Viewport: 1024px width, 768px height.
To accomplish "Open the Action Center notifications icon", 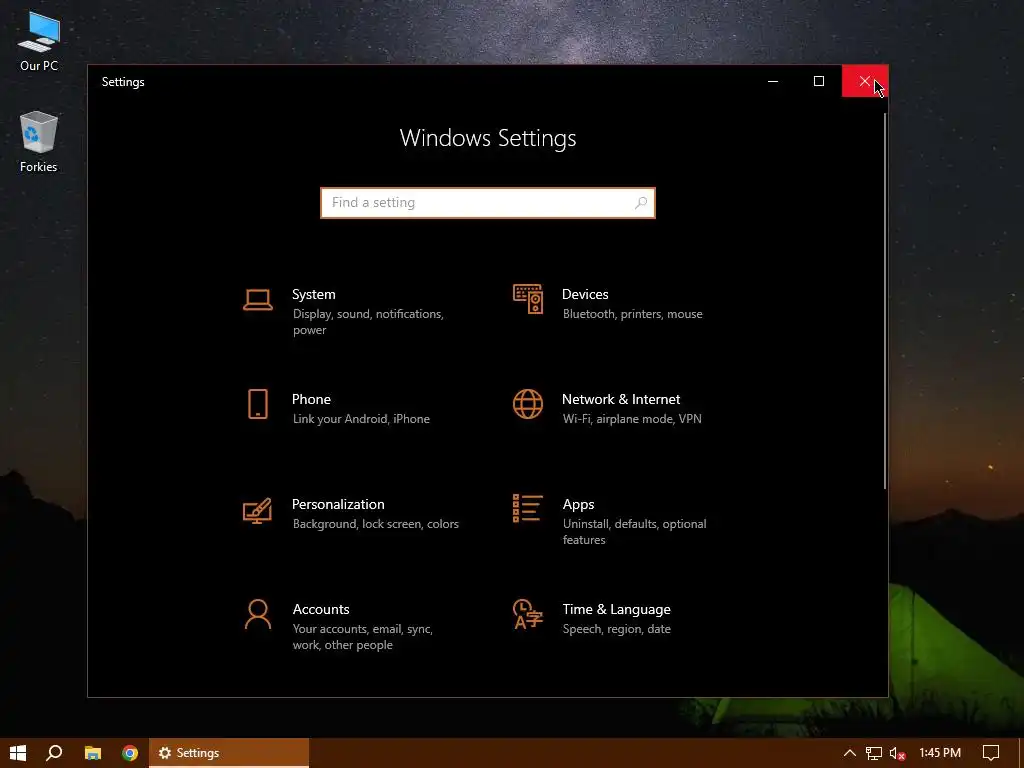I will point(991,753).
